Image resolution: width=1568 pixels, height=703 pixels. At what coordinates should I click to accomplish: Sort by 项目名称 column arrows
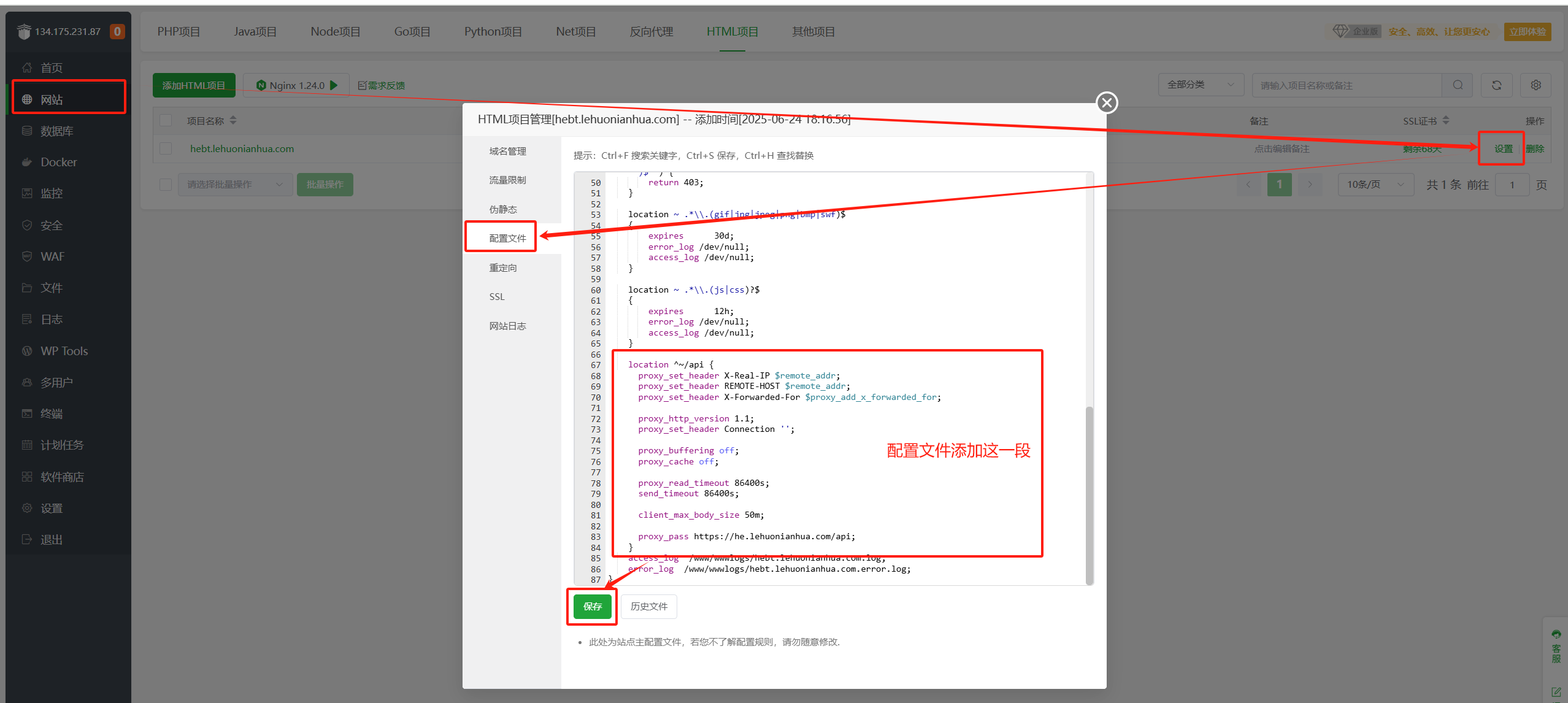tap(233, 120)
